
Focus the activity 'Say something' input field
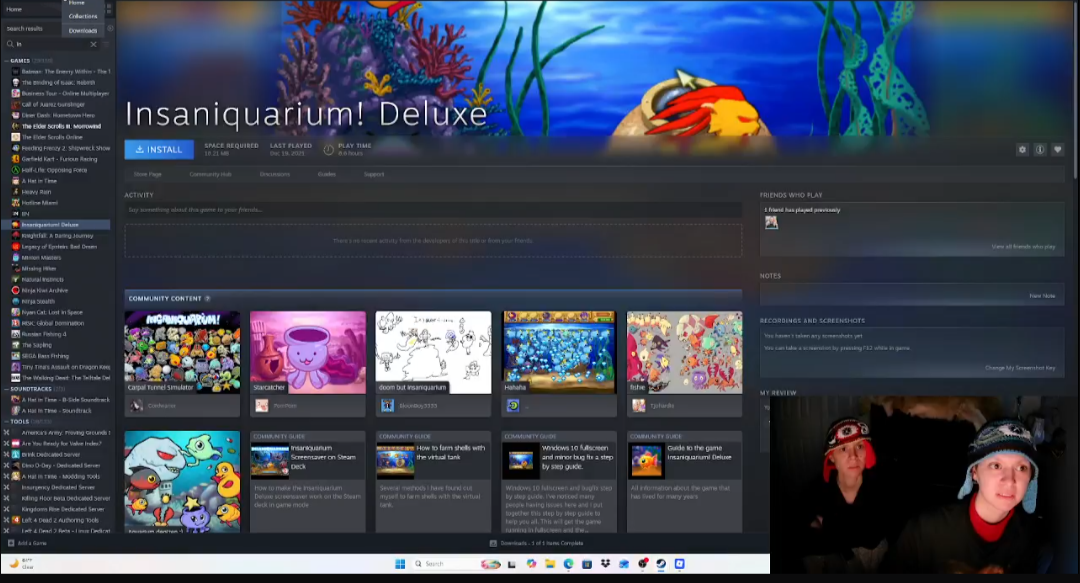(433, 209)
